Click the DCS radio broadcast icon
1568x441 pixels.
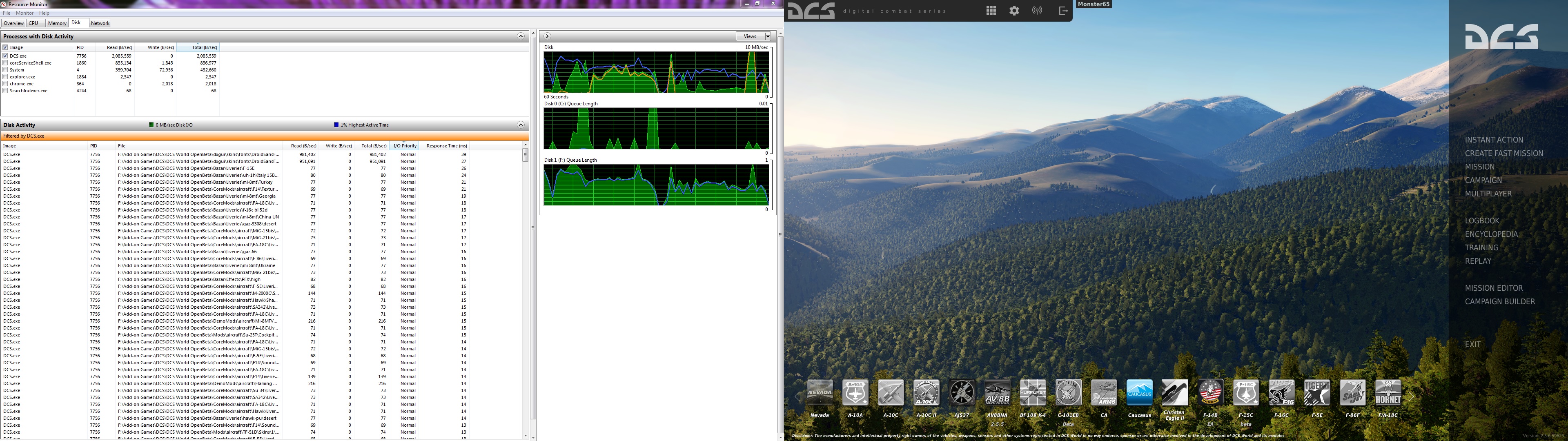pyautogui.click(x=1037, y=10)
